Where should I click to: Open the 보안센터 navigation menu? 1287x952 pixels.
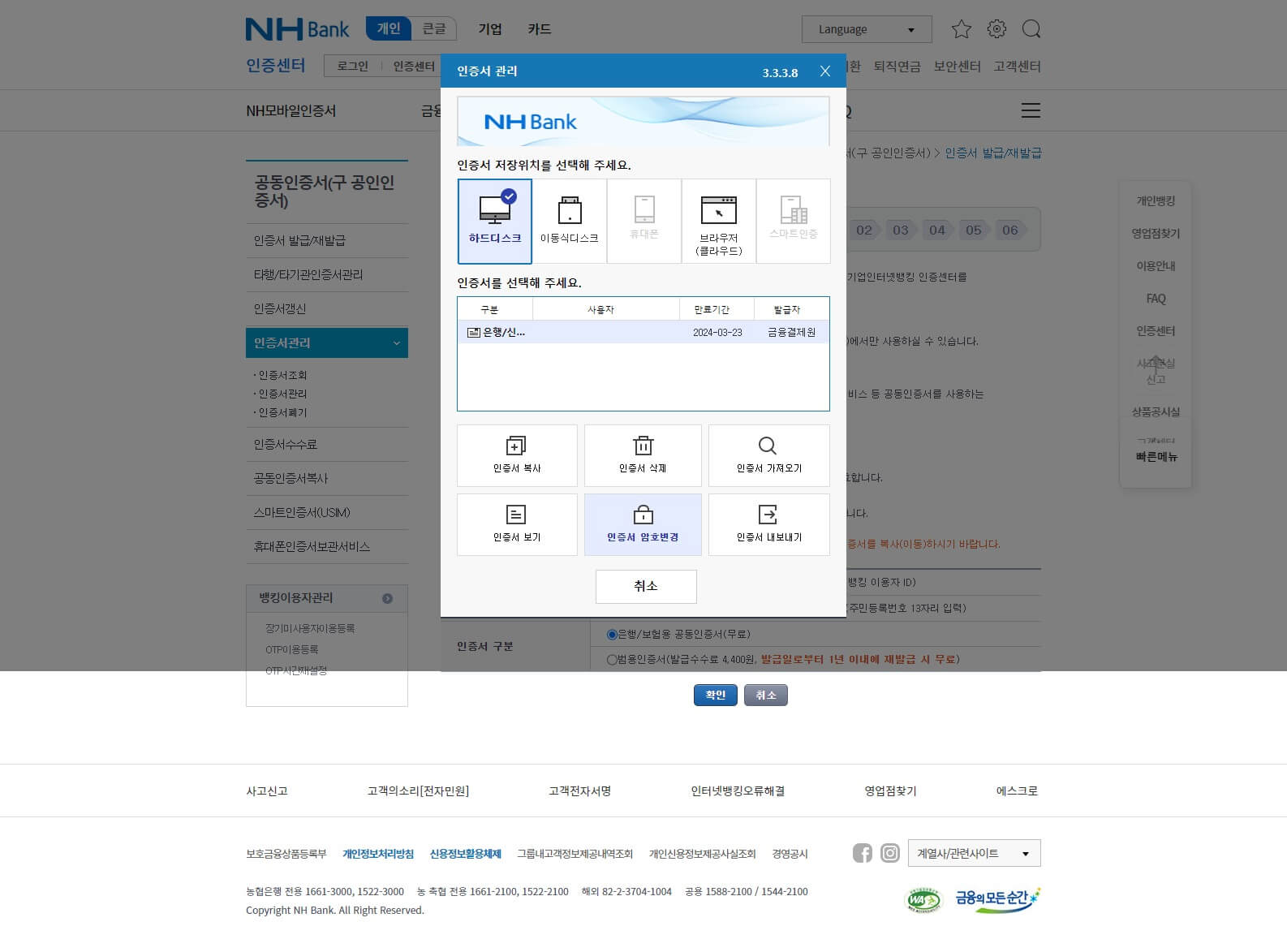pyautogui.click(x=957, y=67)
